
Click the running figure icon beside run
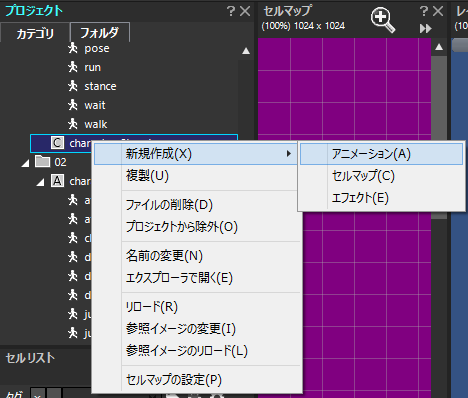pyautogui.click(x=73, y=67)
